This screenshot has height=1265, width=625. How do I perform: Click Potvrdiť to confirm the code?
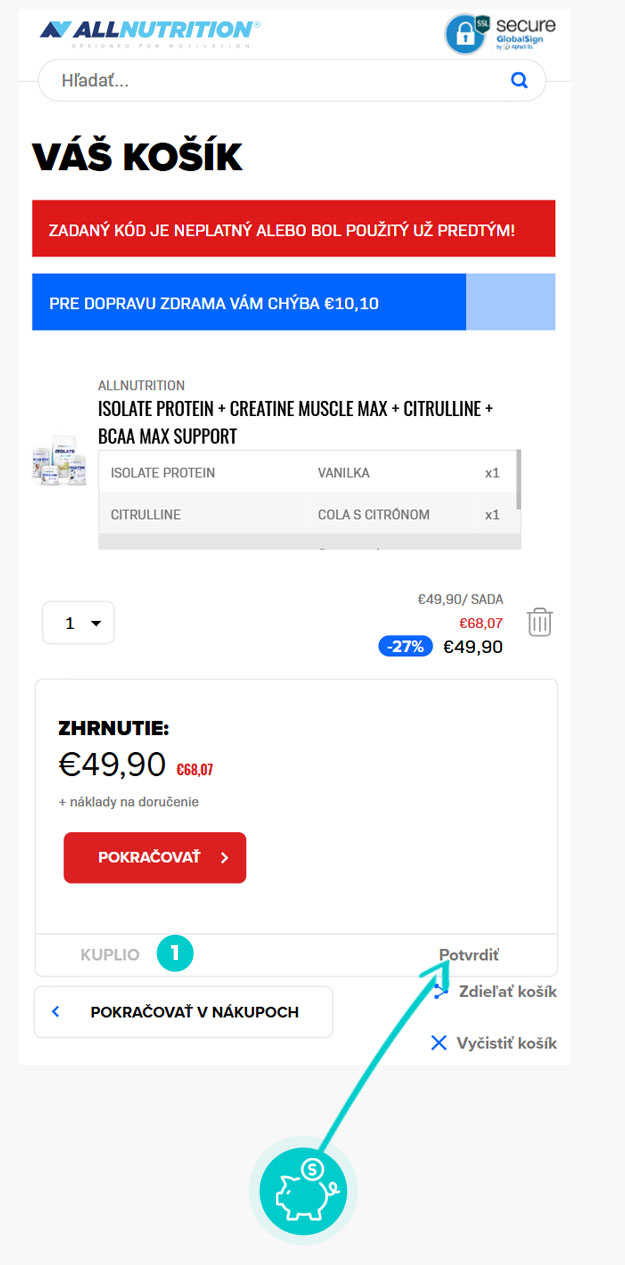469,955
